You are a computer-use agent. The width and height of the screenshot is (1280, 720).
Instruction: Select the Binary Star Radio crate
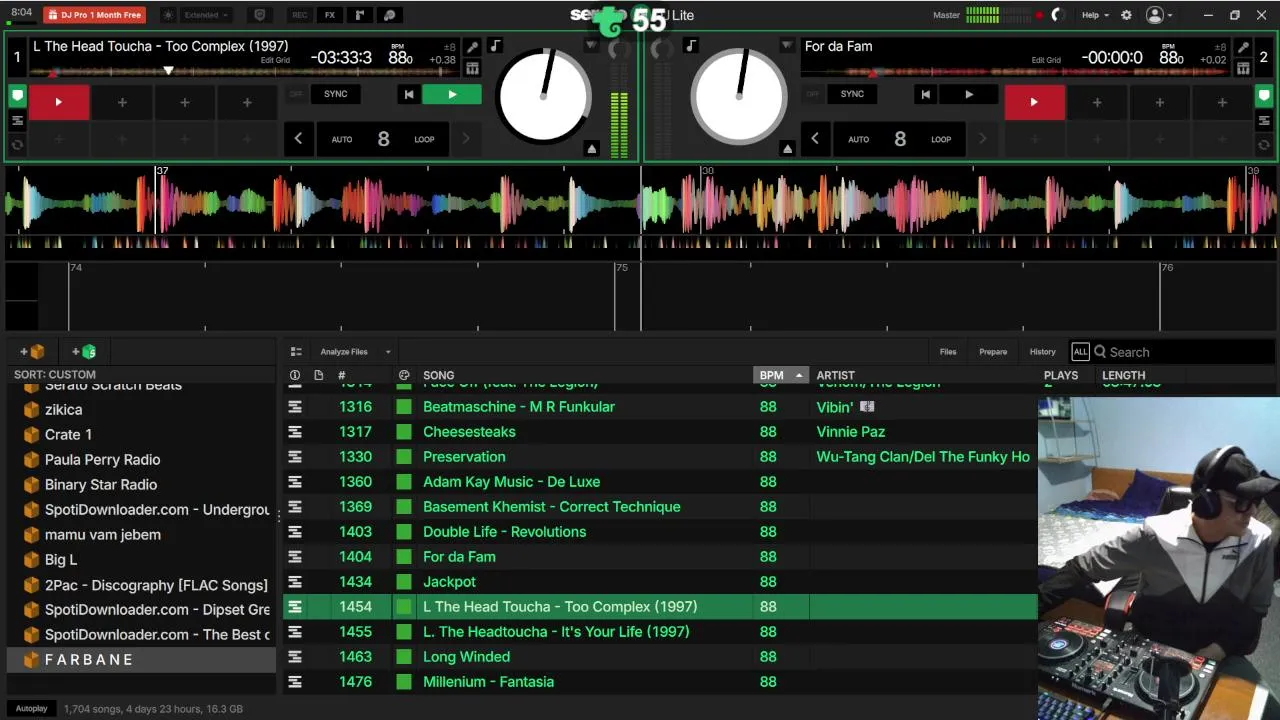pyautogui.click(x=100, y=485)
